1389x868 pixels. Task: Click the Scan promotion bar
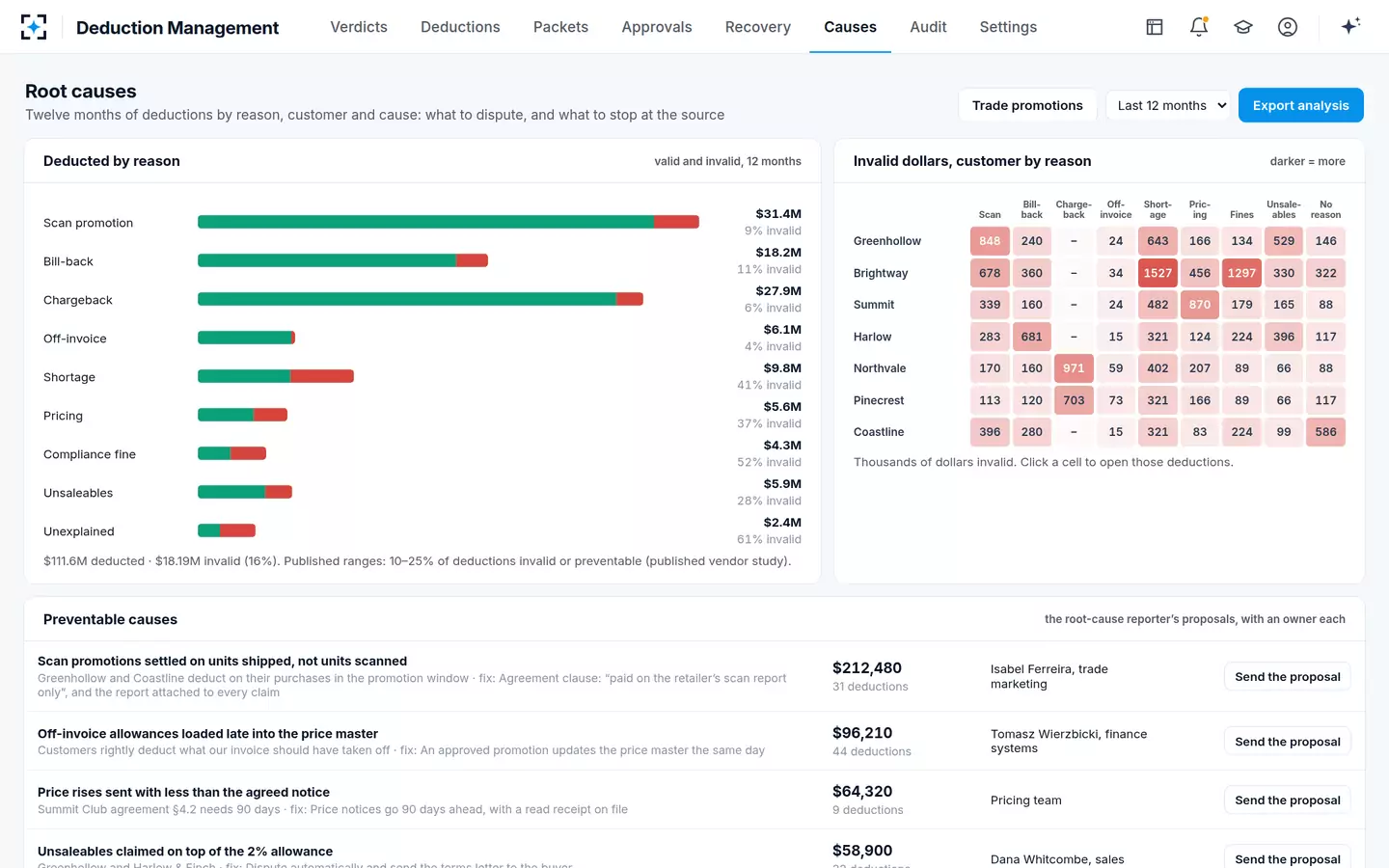449,222
